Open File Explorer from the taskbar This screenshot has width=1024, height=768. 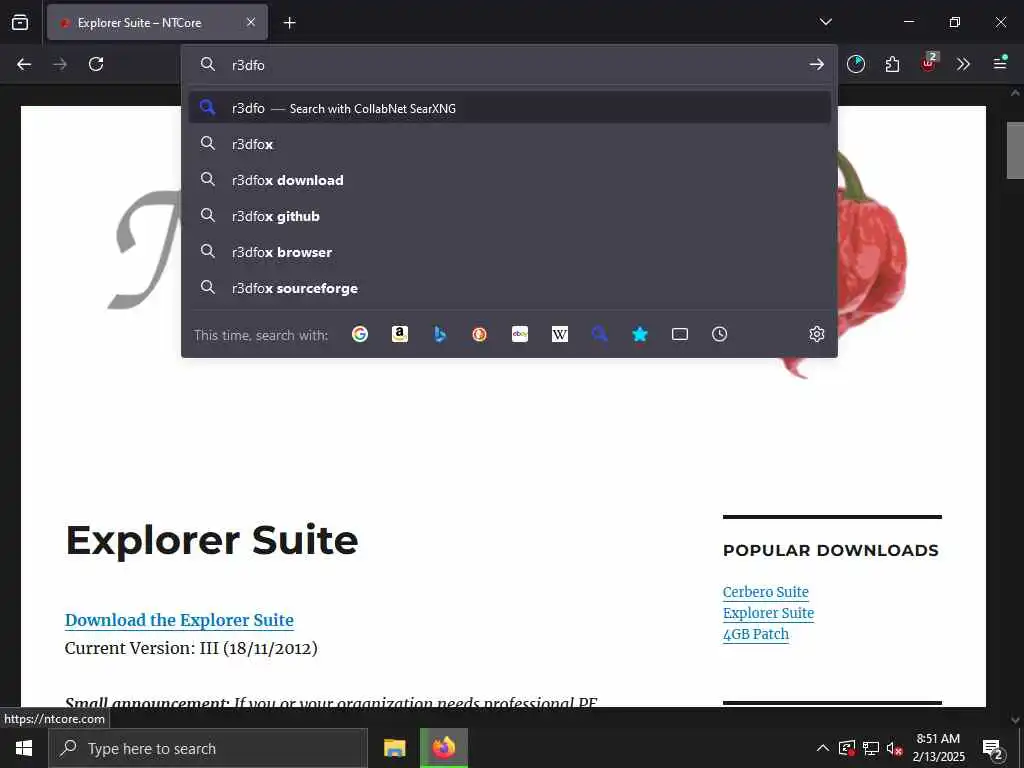point(394,748)
